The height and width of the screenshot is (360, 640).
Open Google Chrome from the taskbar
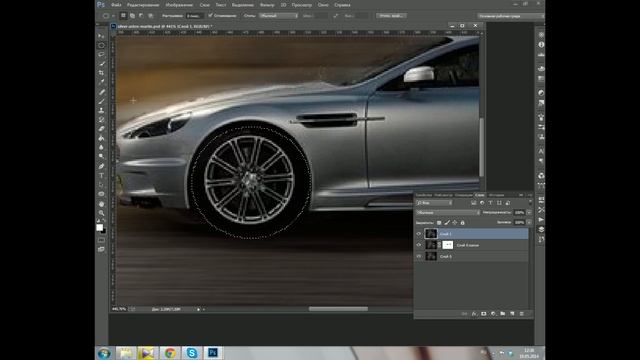pyautogui.click(x=170, y=353)
